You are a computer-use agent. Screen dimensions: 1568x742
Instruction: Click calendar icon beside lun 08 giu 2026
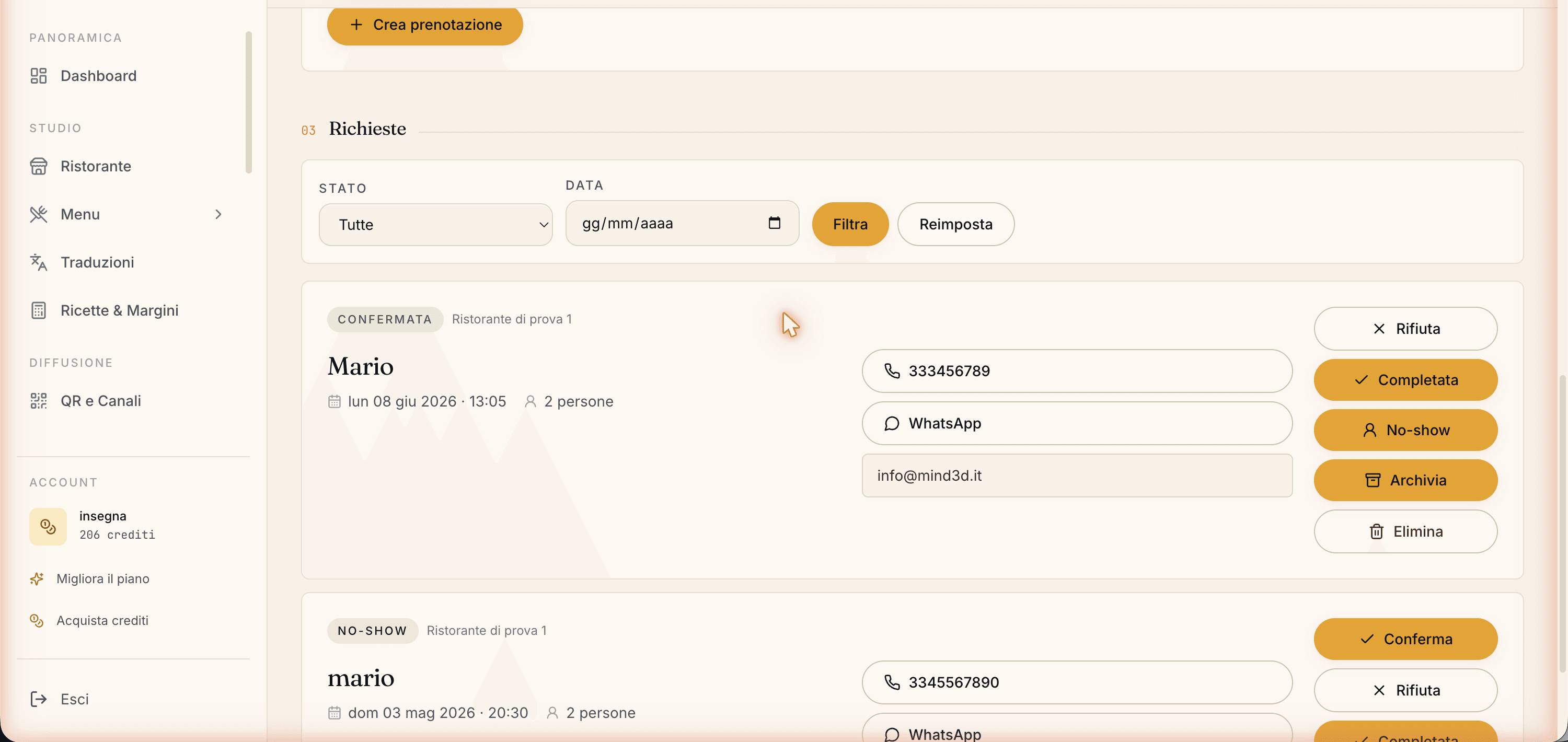point(334,401)
